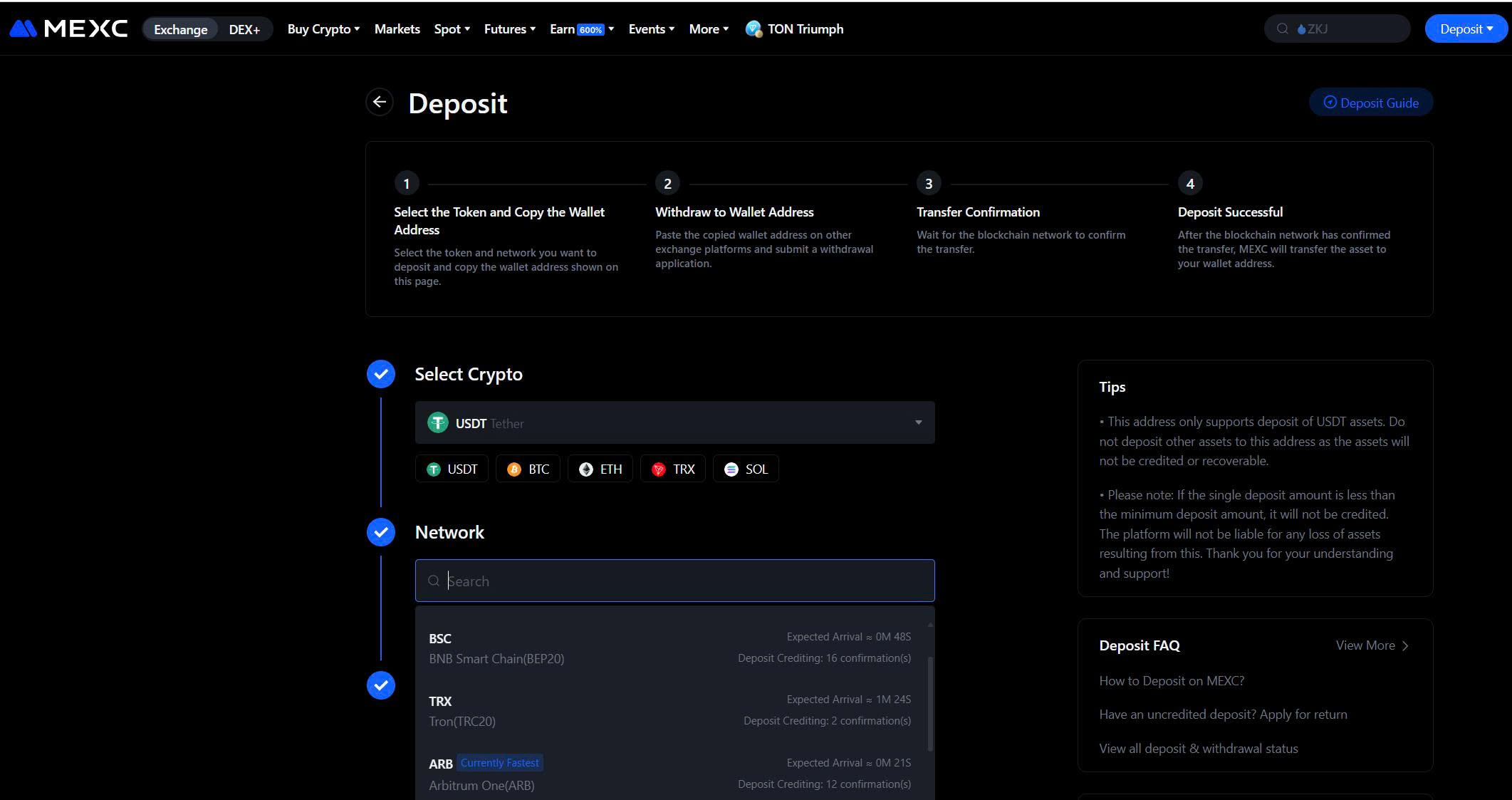Image resolution: width=1512 pixels, height=800 pixels.
Task: Choose the BTC quick-select chip
Action: [528, 469]
